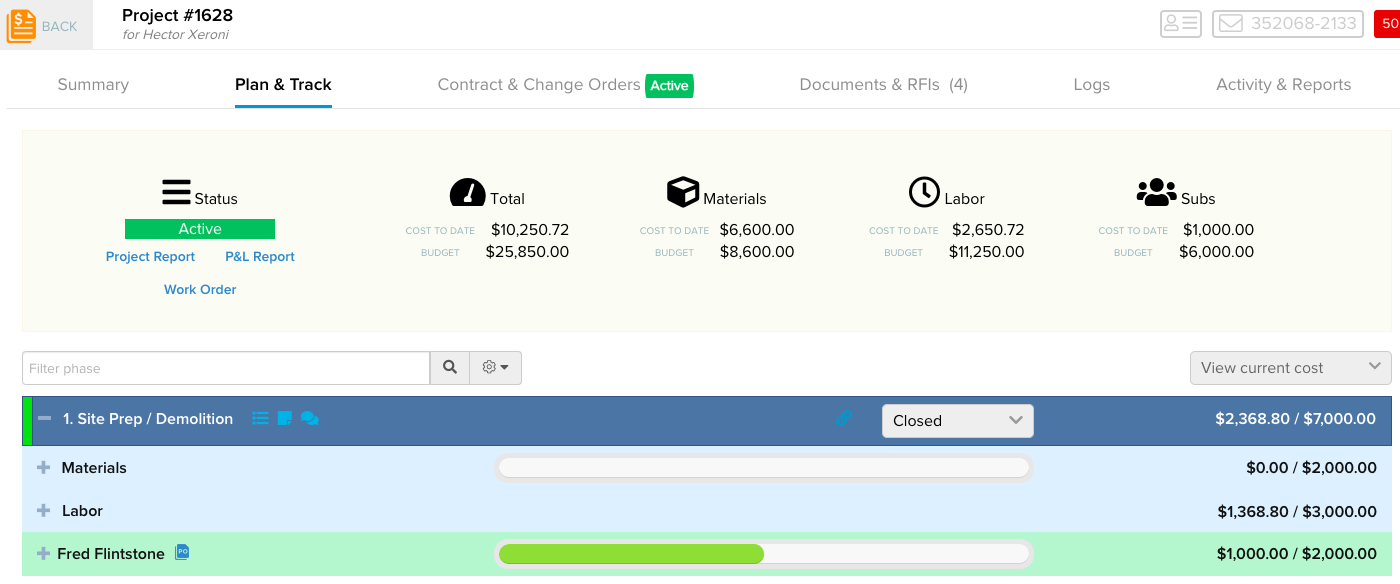Click the pencil edit icon on Site Prep phase

(843, 419)
